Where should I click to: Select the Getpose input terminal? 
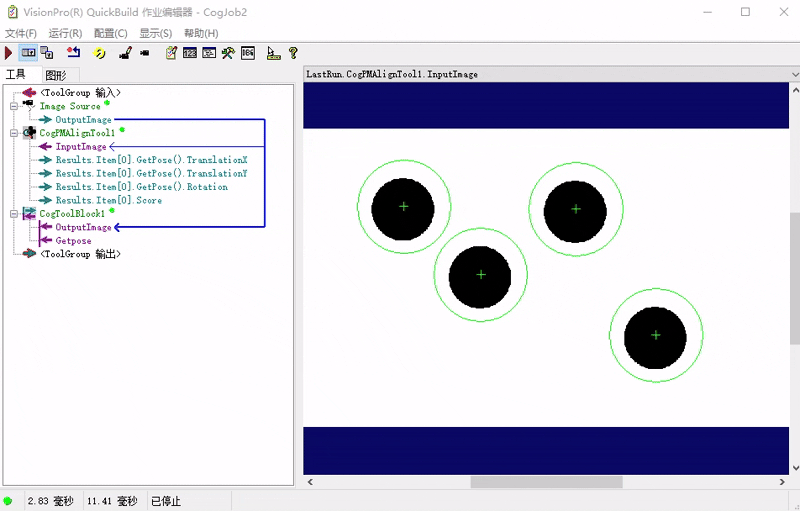pos(73,241)
